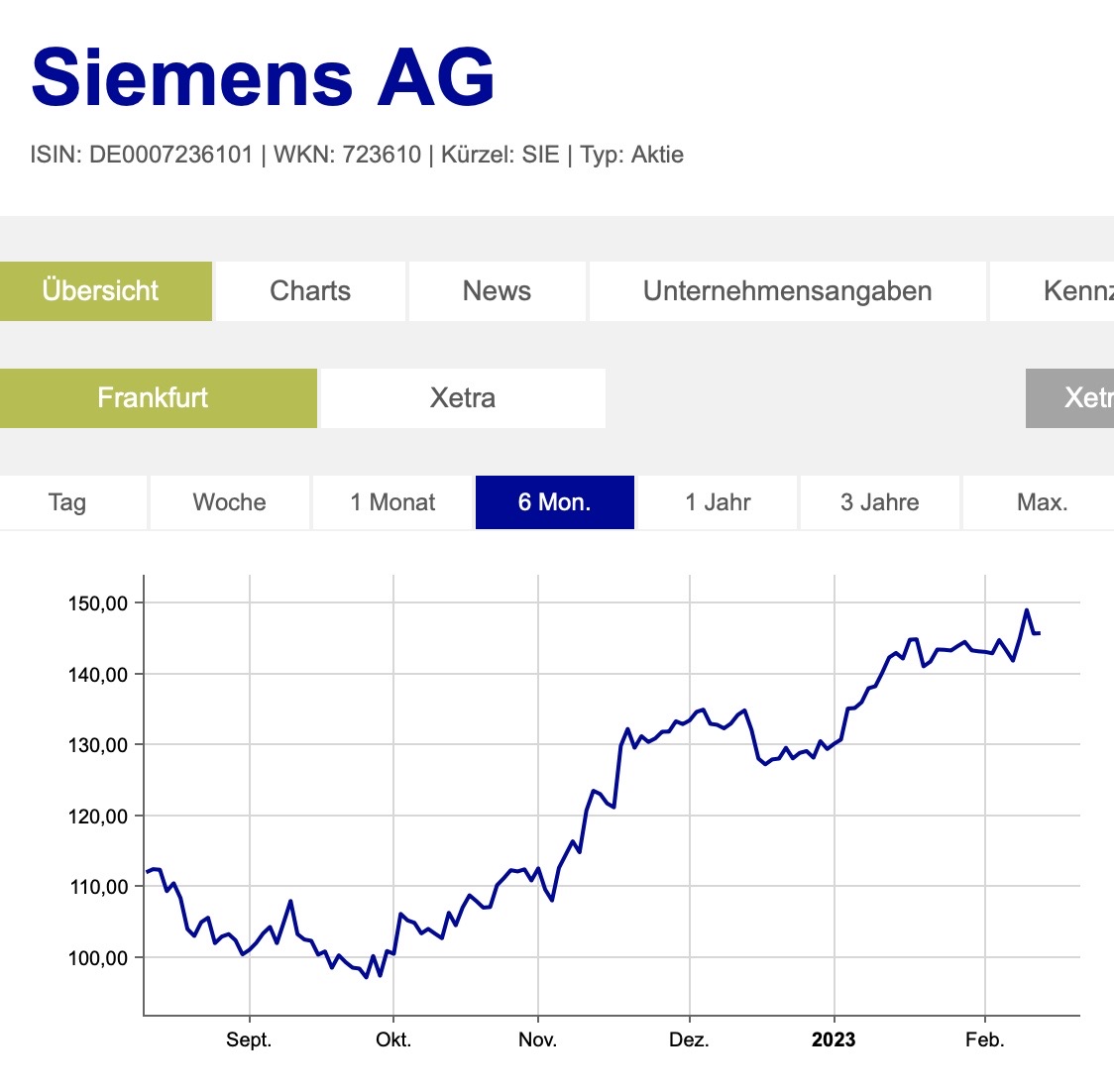The height and width of the screenshot is (1092, 1114).
Task: Click the gray Xetra button at right edge
Action: coord(1072,398)
